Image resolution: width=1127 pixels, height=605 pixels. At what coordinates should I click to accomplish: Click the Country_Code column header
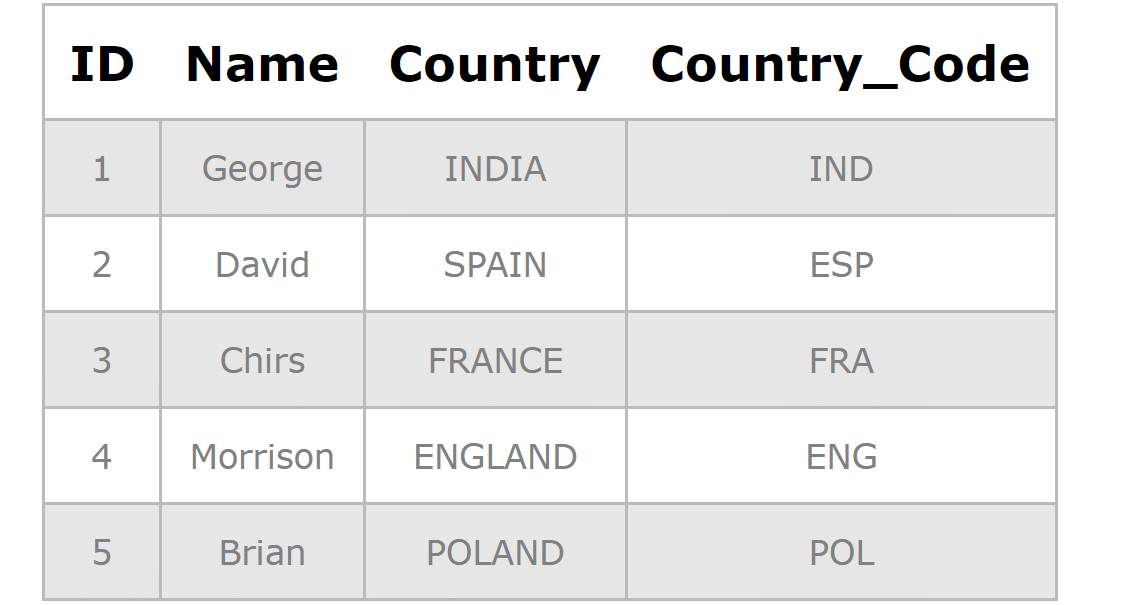pyautogui.click(x=840, y=64)
